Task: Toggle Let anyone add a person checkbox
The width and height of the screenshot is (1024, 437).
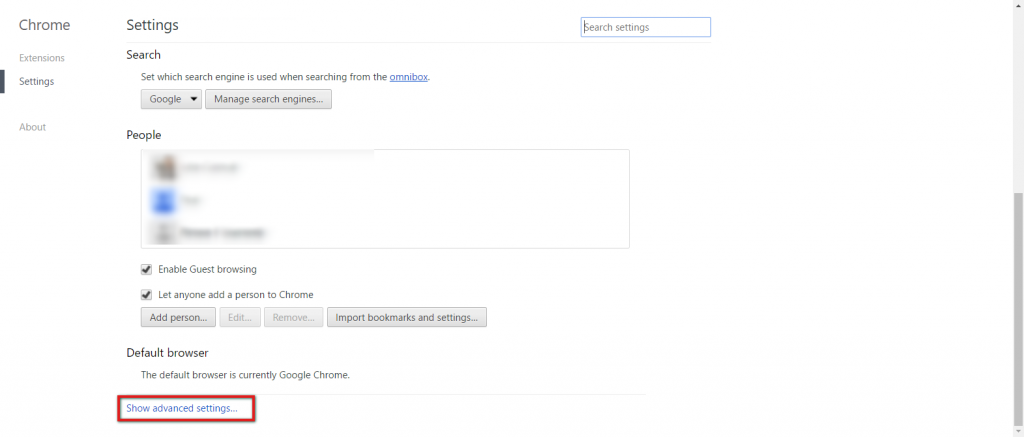Action: click(146, 295)
